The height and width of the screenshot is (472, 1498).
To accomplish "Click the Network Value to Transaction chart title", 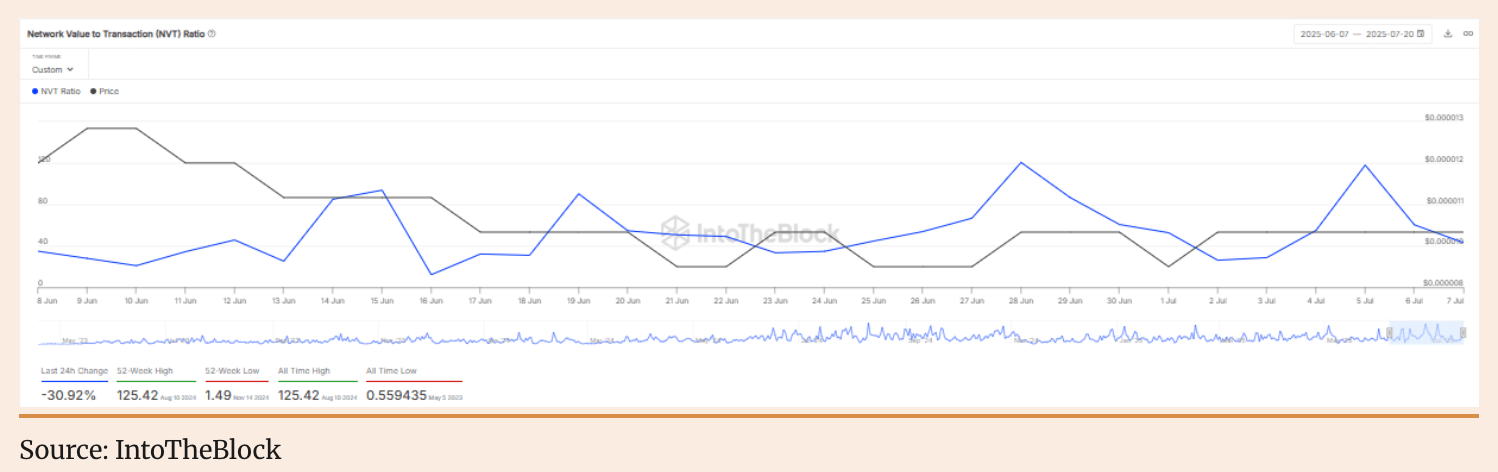I will 115,34.
